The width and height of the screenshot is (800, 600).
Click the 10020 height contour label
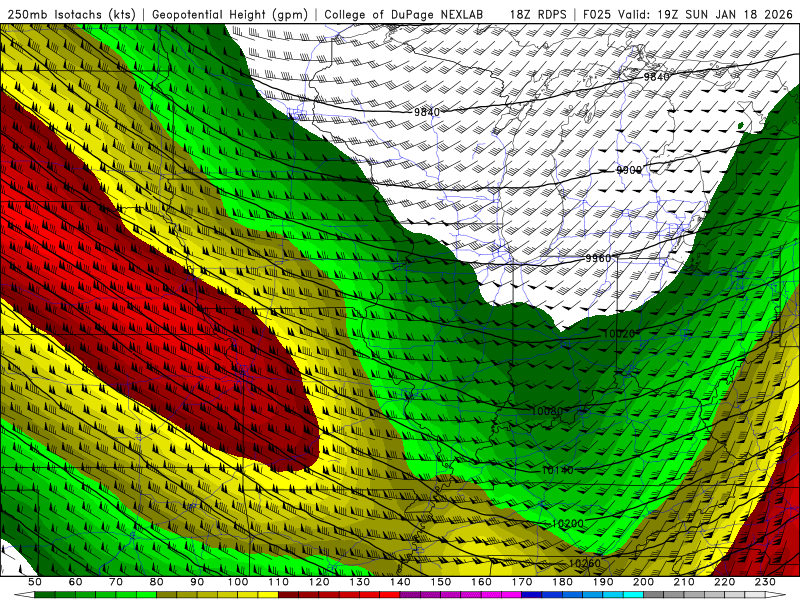coord(619,334)
